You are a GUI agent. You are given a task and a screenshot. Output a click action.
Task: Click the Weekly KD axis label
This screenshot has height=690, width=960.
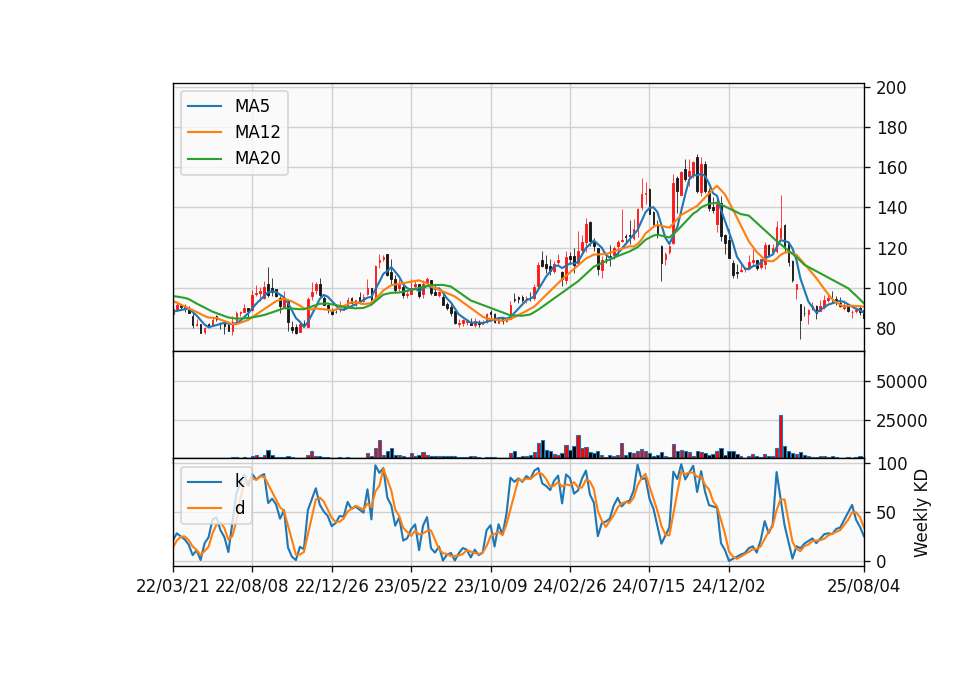pos(921,513)
